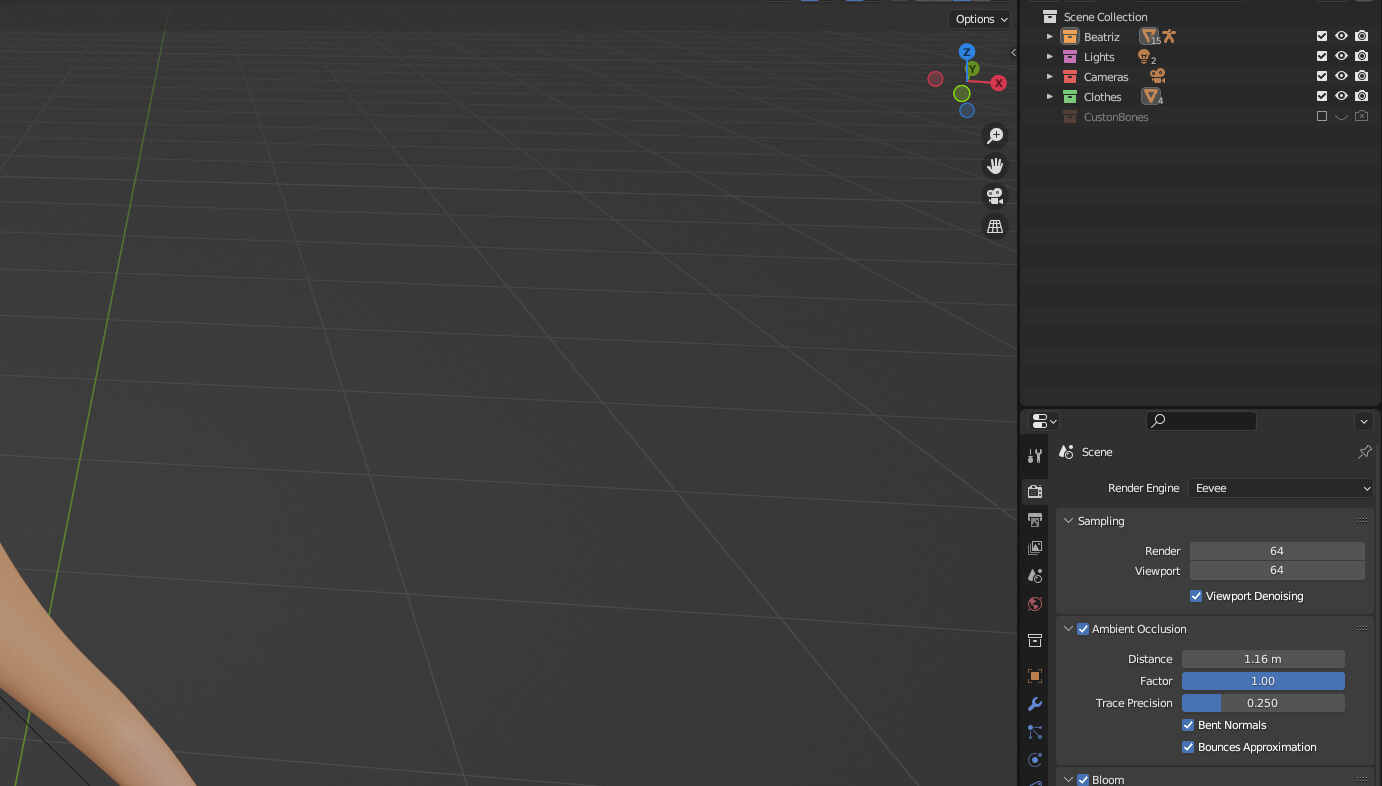Toggle camera view with camera icon
1382x786 pixels.
[995, 196]
